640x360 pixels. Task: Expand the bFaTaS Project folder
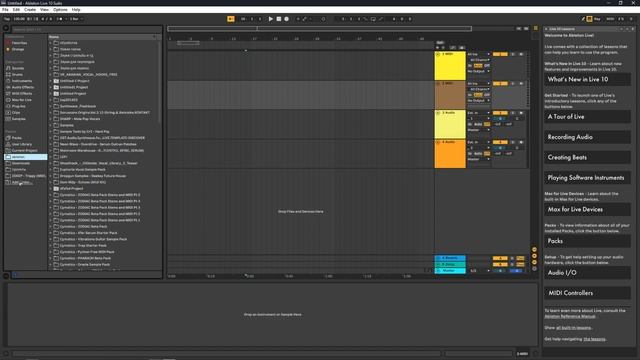pyautogui.click(x=51, y=189)
